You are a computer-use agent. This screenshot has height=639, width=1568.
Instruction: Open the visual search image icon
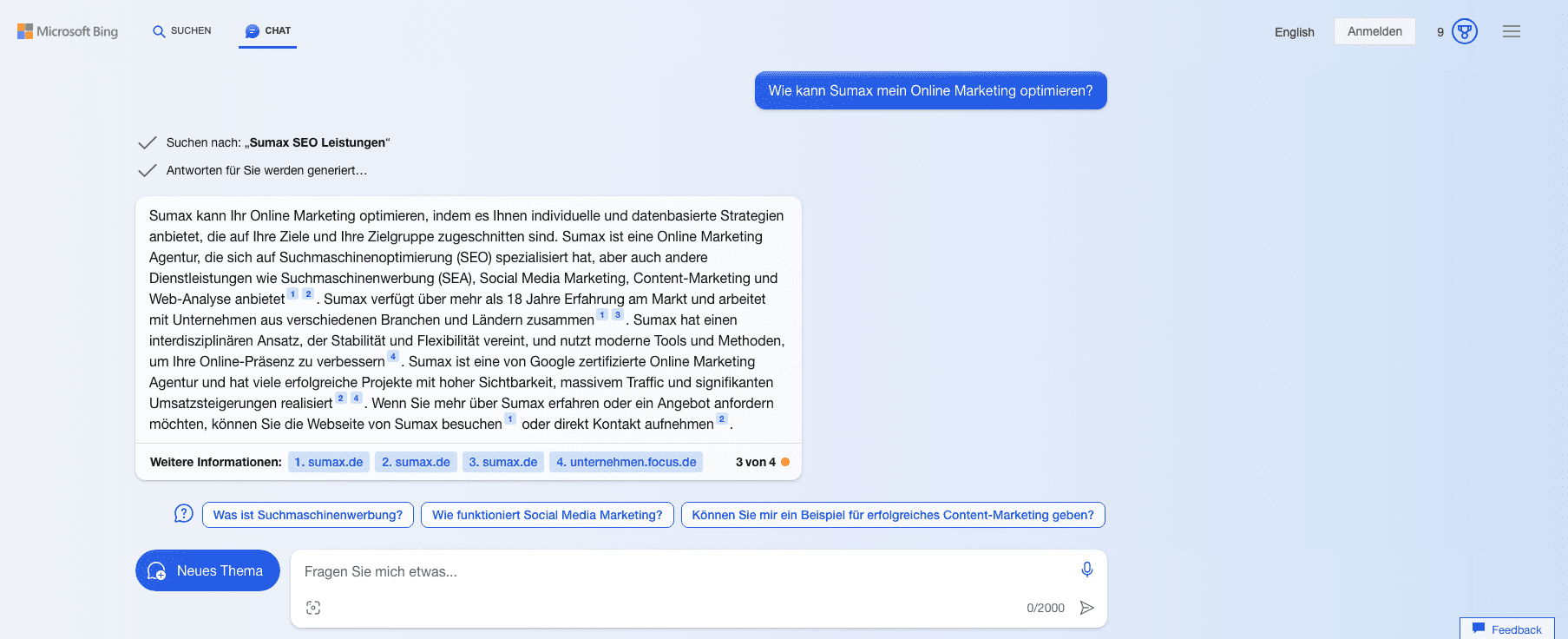coord(313,608)
